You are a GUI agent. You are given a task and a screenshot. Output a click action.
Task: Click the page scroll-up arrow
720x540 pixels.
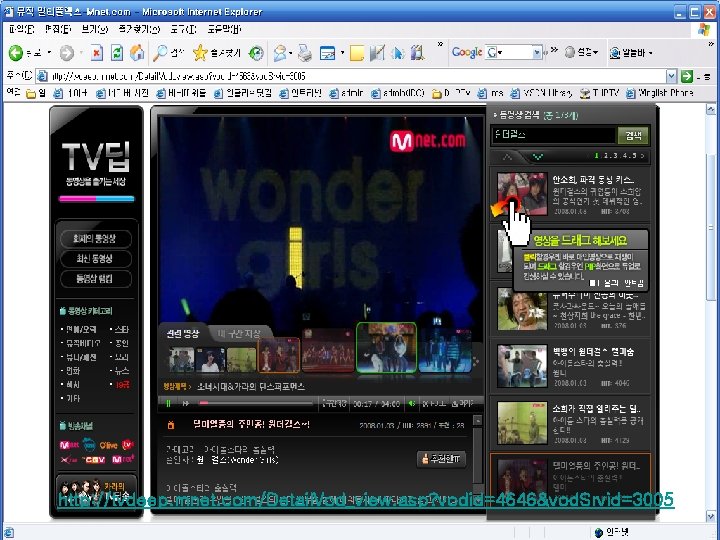click(x=710, y=110)
